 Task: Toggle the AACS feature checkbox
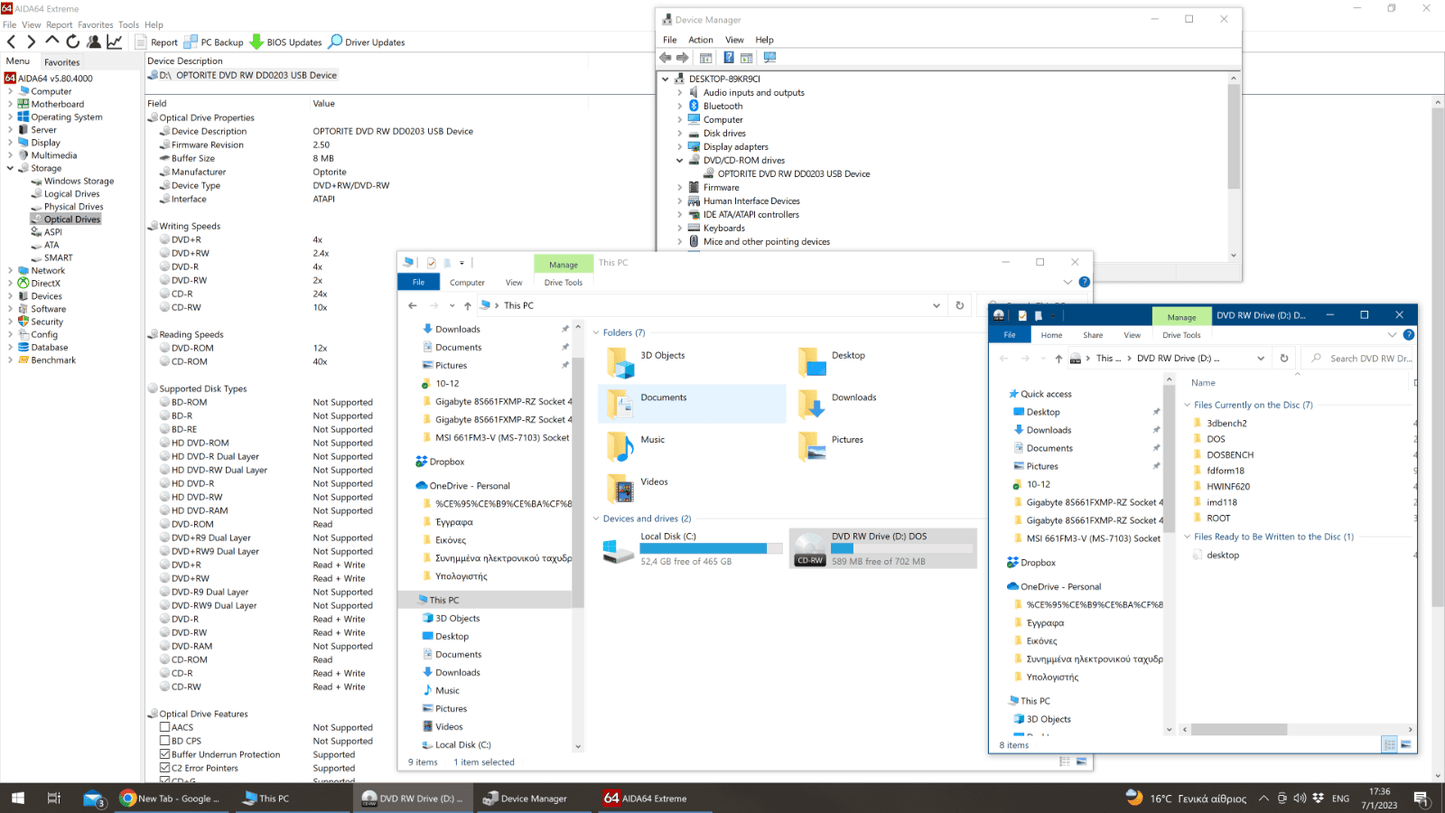pos(165,728)
